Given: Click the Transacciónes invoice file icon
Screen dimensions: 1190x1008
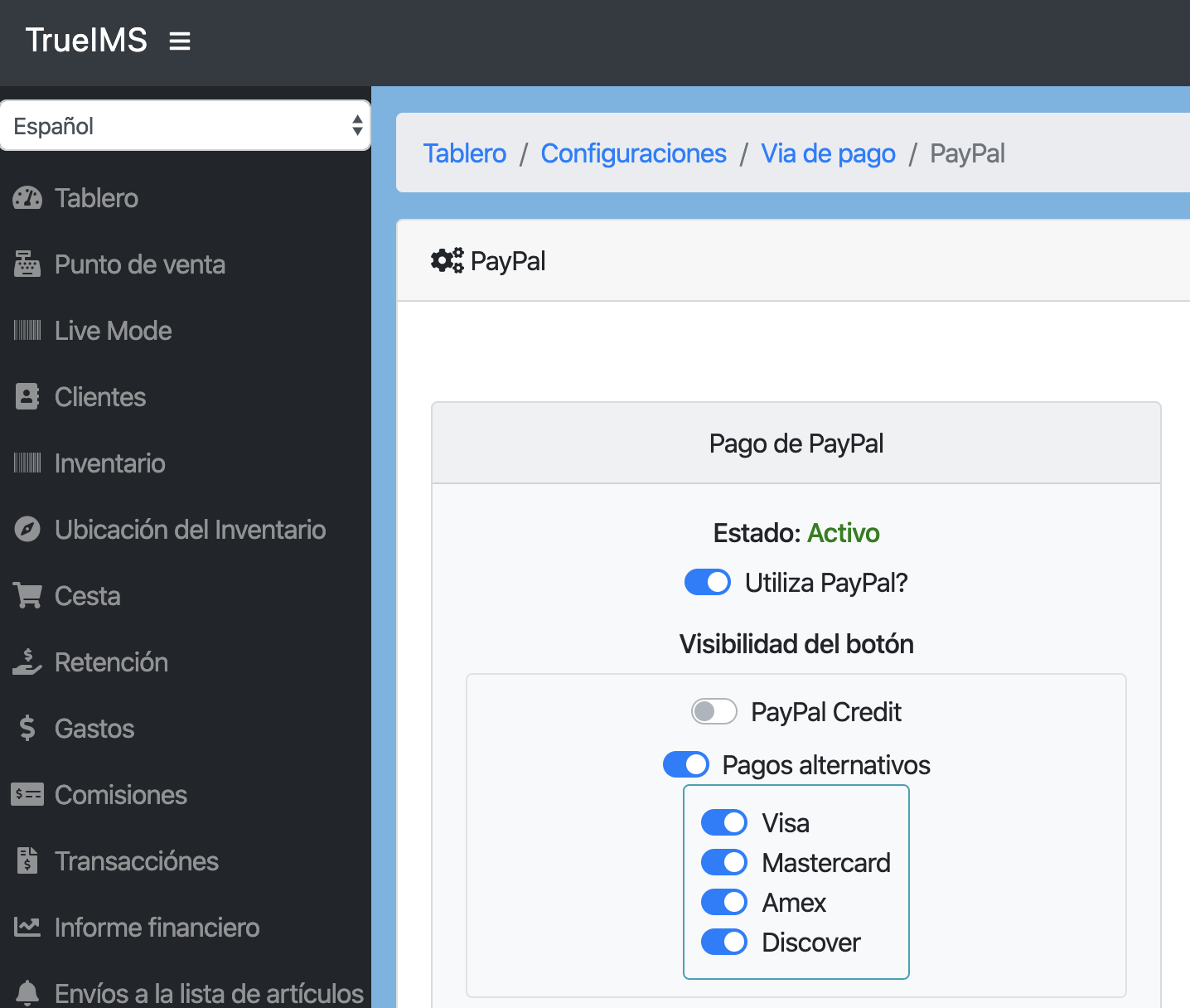Looking at the screenshot, I should pos(27,861).
